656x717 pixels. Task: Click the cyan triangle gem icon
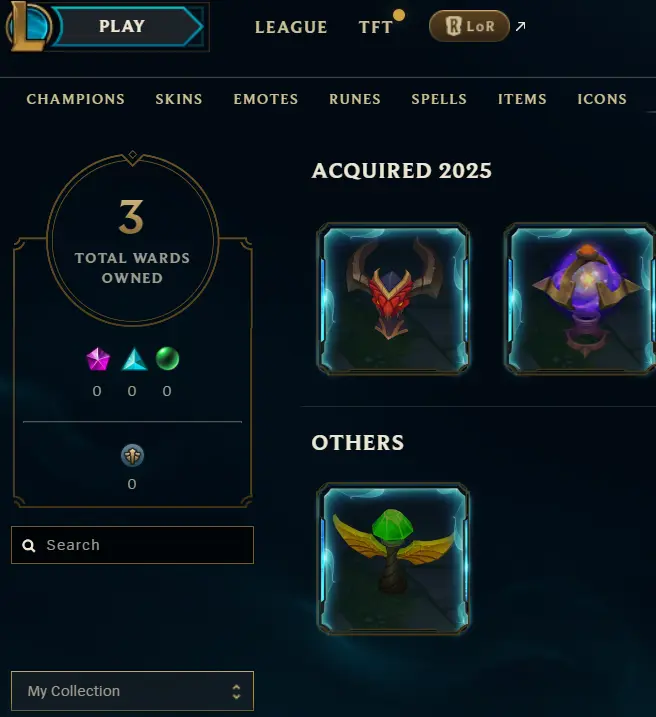(134, 359)
